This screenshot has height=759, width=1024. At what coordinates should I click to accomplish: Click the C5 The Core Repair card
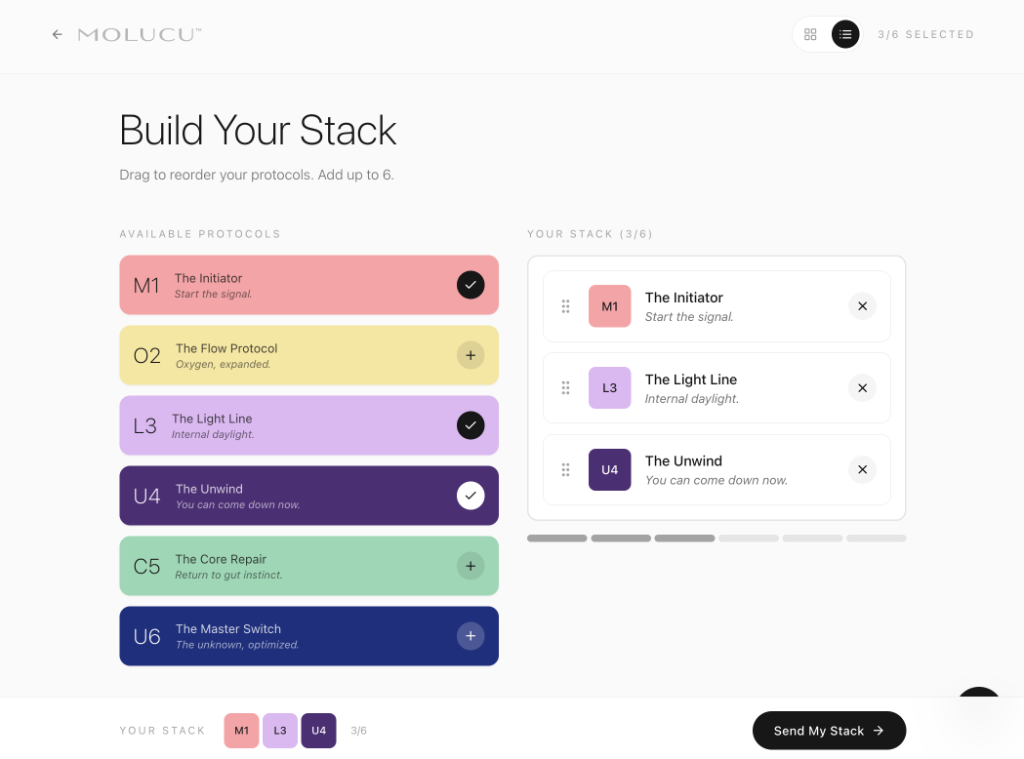coord(309,566)
